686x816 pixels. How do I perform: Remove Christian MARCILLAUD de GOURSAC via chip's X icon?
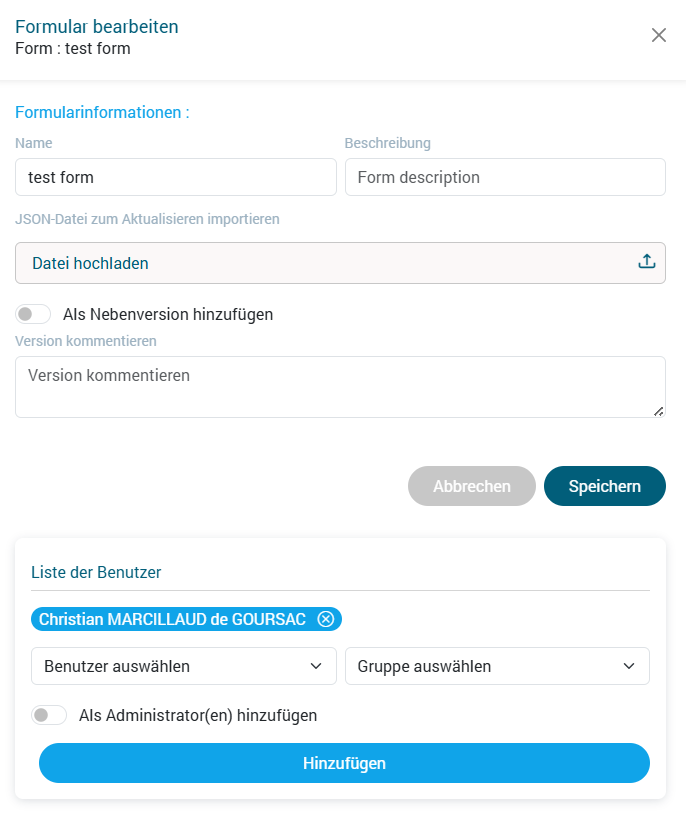(x=325, y=619)
